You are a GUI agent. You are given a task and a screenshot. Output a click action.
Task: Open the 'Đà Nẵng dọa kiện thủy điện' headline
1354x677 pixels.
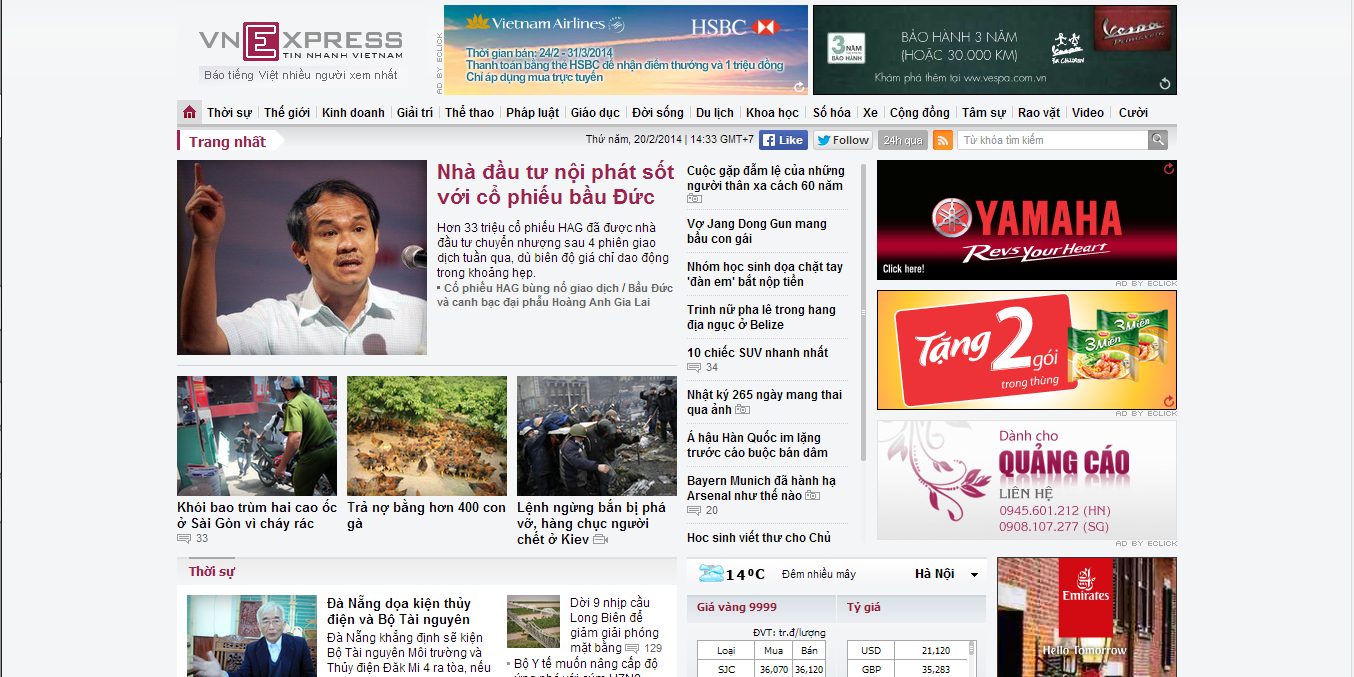(399, 611)
